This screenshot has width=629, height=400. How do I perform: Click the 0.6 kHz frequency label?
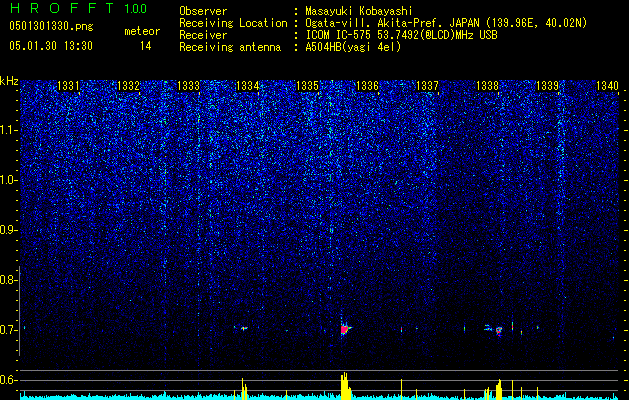pyautogui.click(x=8, y=380)
